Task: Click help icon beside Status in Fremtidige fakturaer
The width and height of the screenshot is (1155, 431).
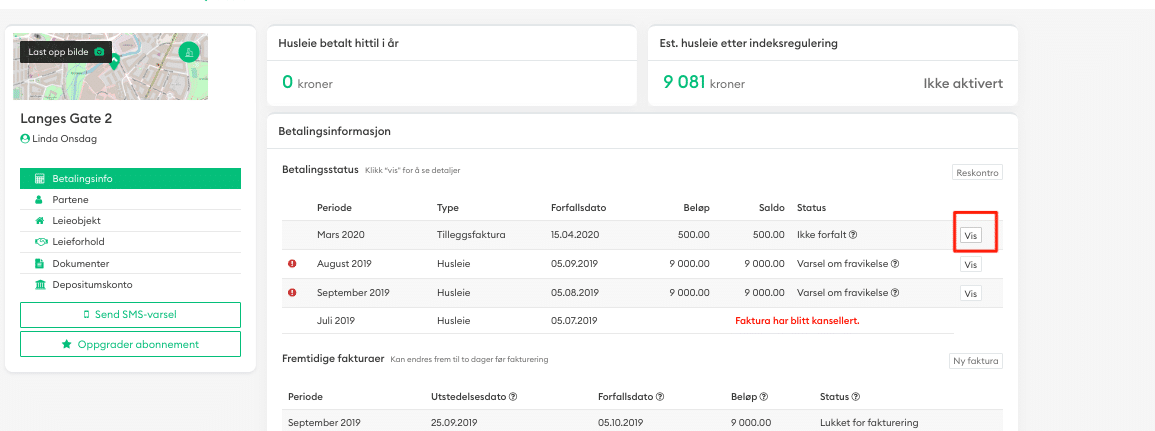Action: 856,396
